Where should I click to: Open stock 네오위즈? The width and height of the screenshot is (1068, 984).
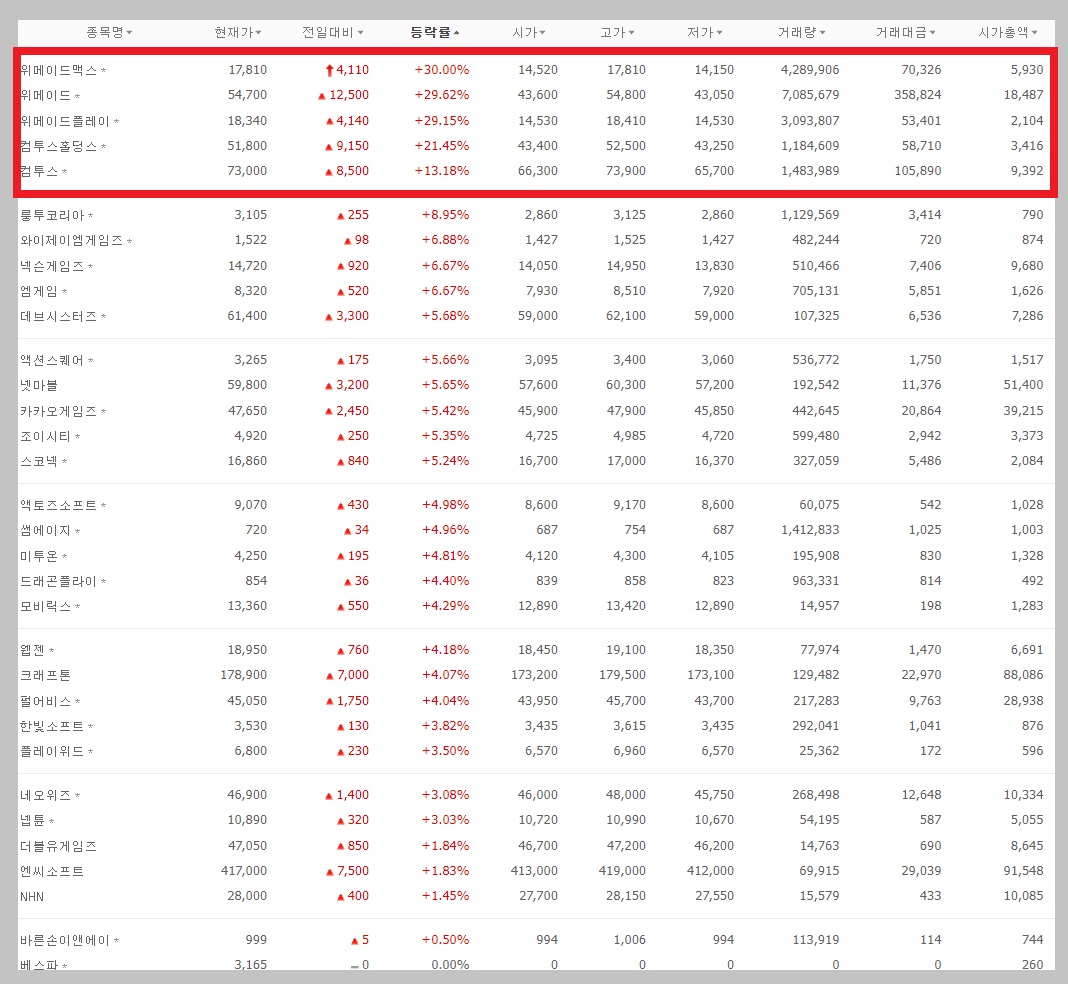[x=46, y=795]
